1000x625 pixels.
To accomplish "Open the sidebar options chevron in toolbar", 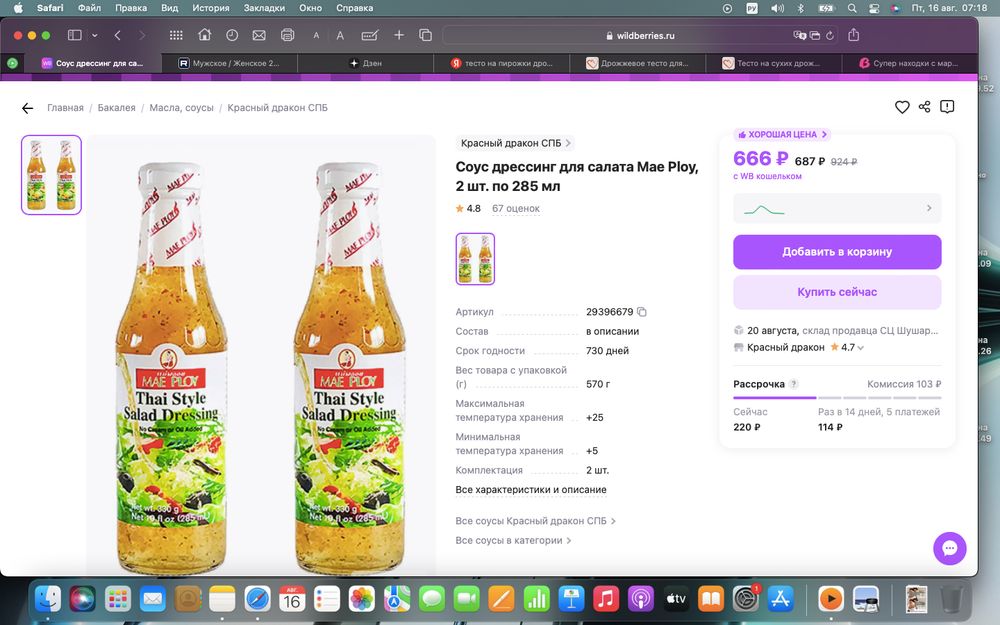I will click(x=94, y=36).
